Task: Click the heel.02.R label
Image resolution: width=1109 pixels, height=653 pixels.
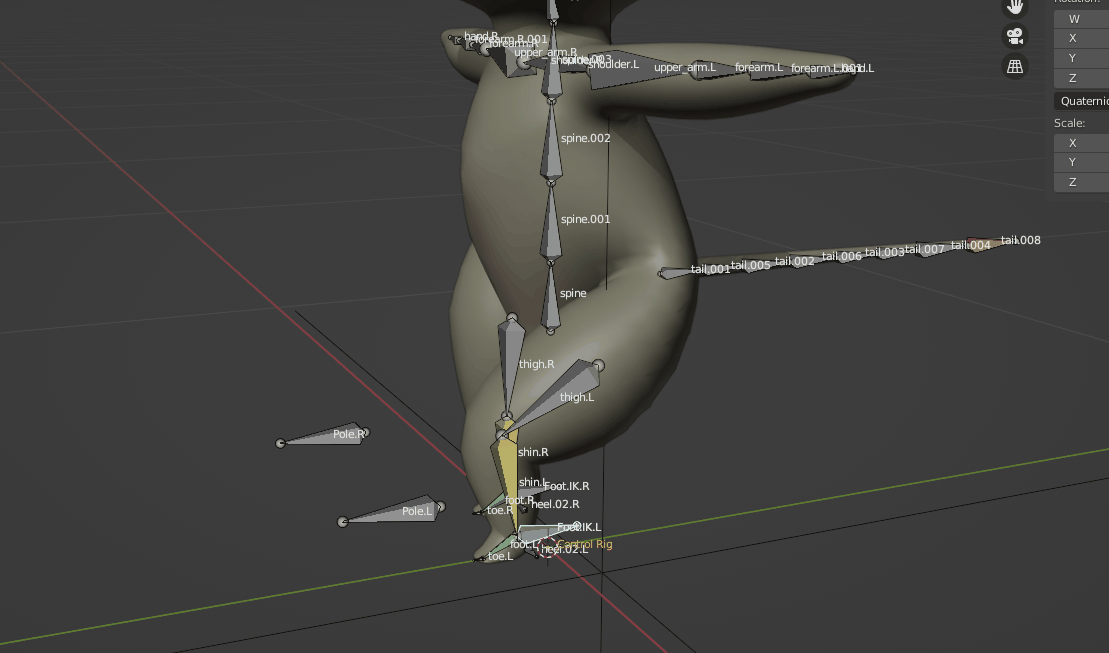Action: pos(555,504)
